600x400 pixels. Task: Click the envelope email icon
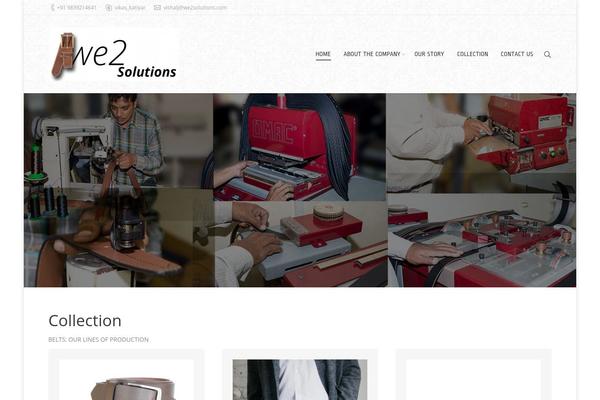(157, 7)
